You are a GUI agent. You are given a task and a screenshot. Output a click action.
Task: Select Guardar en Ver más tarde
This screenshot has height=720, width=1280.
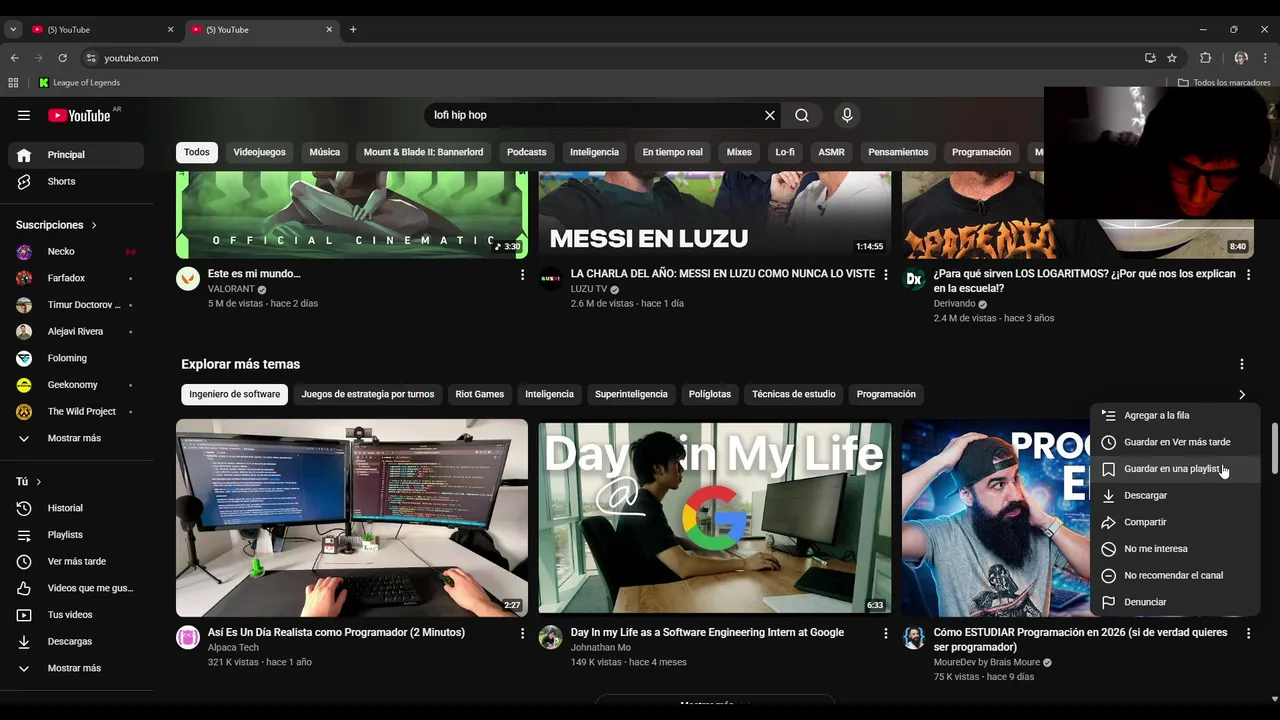[x=1174, y=442]
